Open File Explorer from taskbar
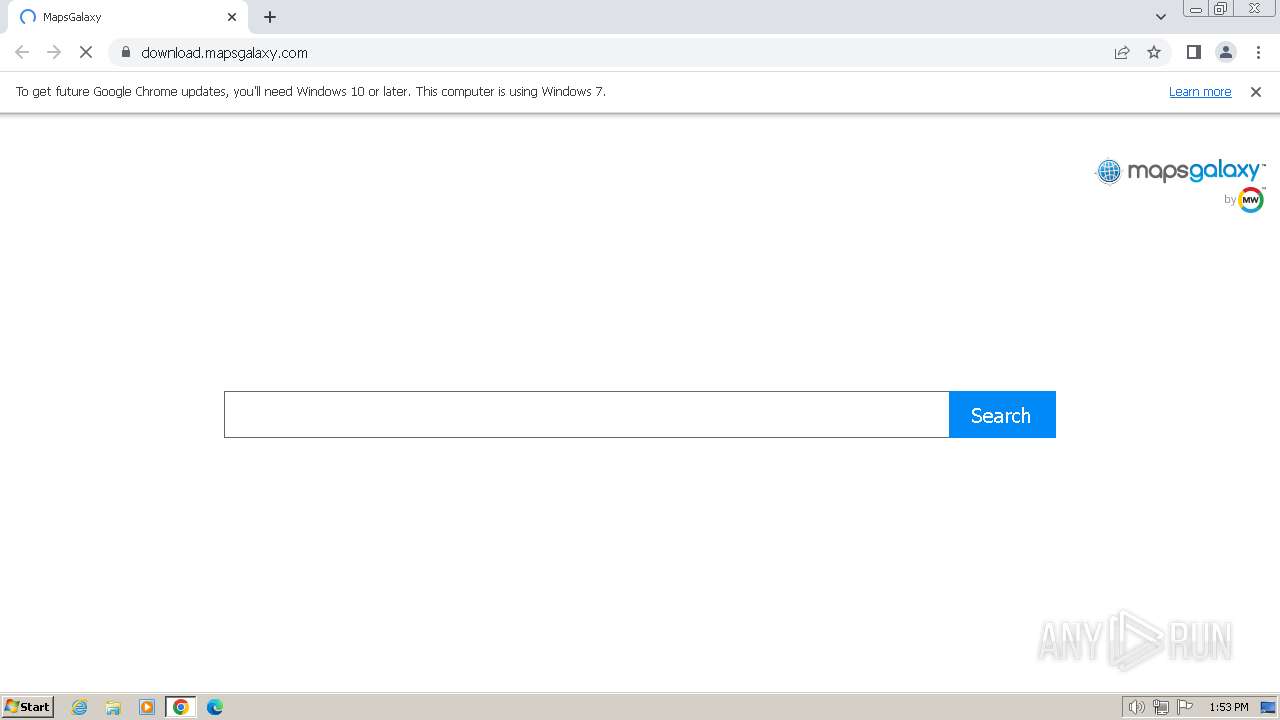Screen dimensions: 1280x720 113,707
